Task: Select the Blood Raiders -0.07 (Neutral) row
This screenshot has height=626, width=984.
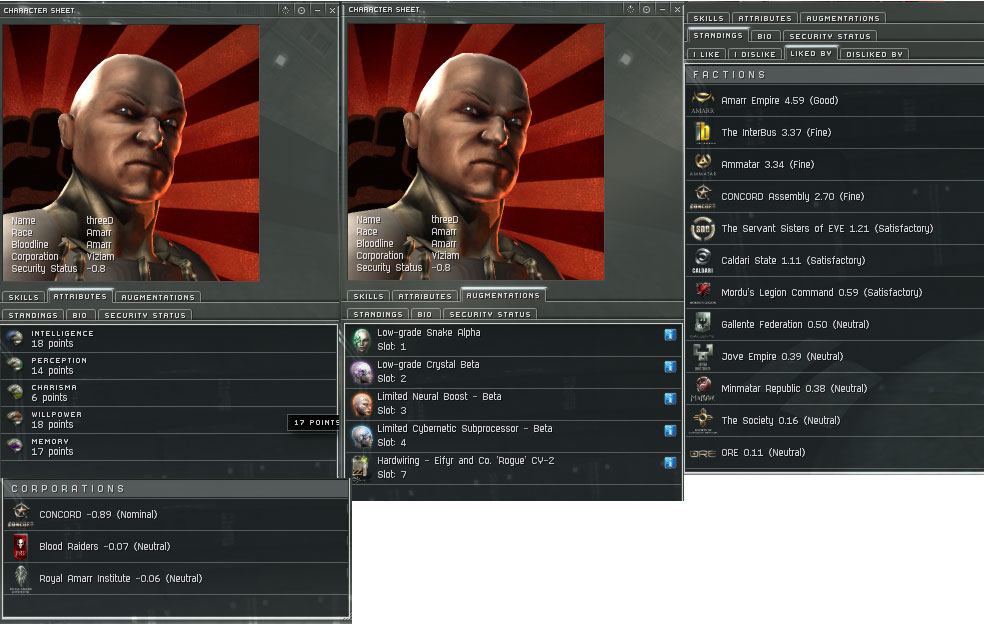Action: click(176, 547)
